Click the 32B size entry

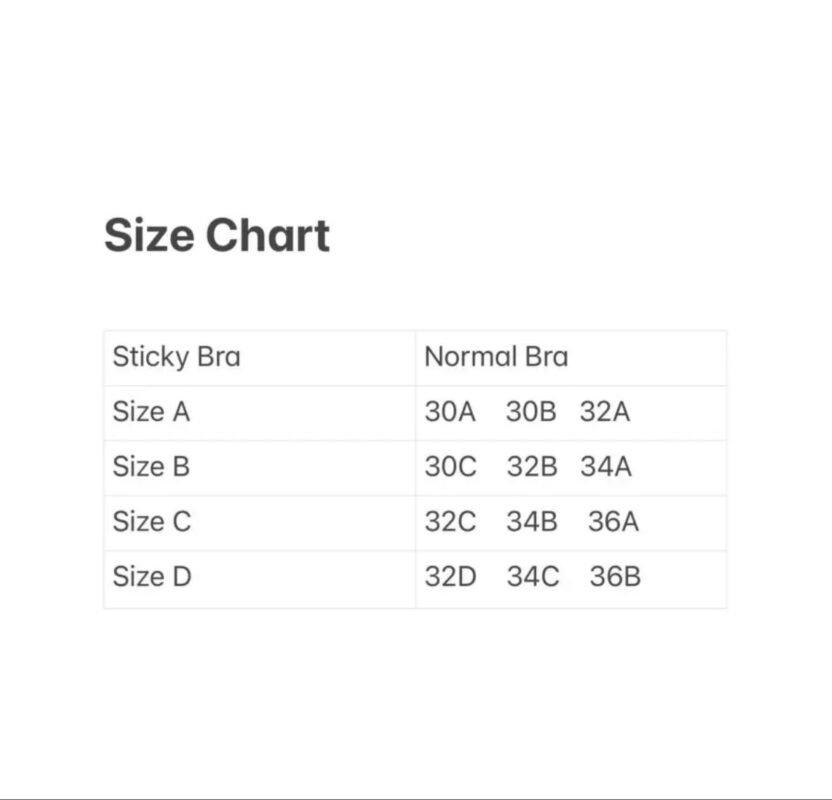point(531,467)
